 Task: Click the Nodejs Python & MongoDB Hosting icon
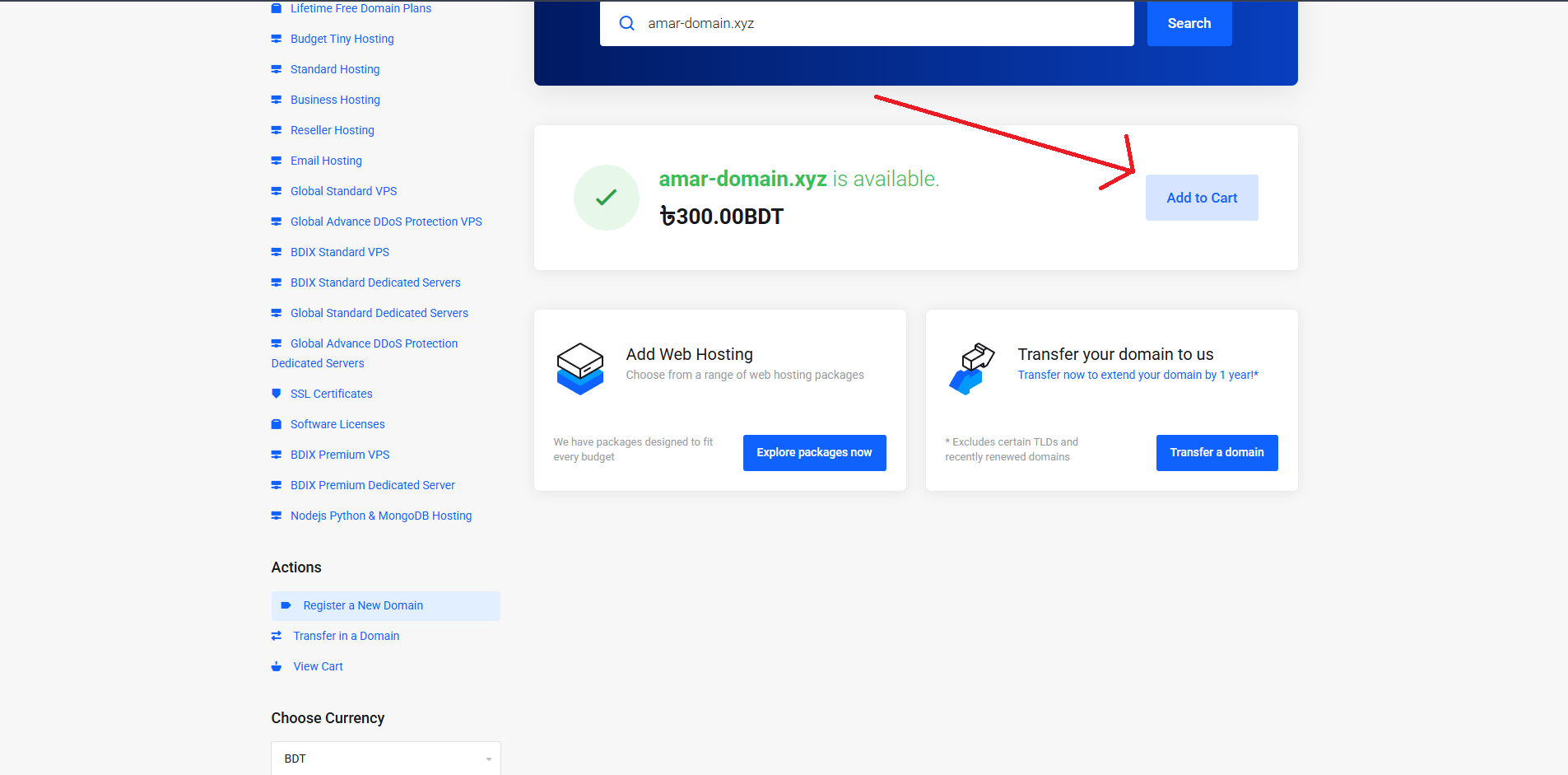coord(277,516)
